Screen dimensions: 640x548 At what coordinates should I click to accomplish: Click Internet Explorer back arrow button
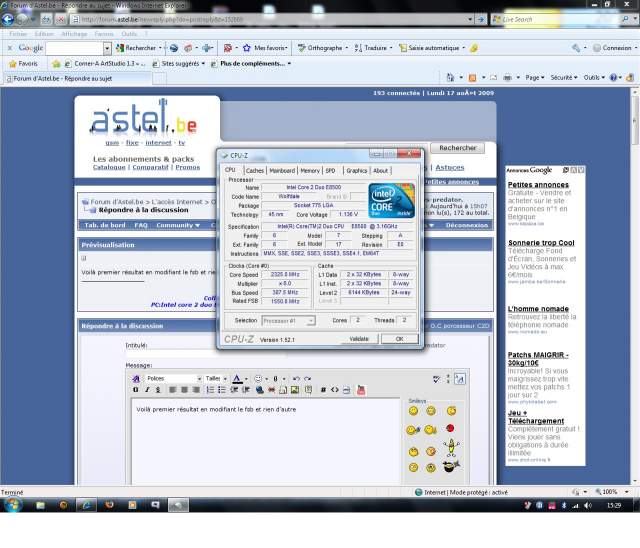(x=9, y=19)
